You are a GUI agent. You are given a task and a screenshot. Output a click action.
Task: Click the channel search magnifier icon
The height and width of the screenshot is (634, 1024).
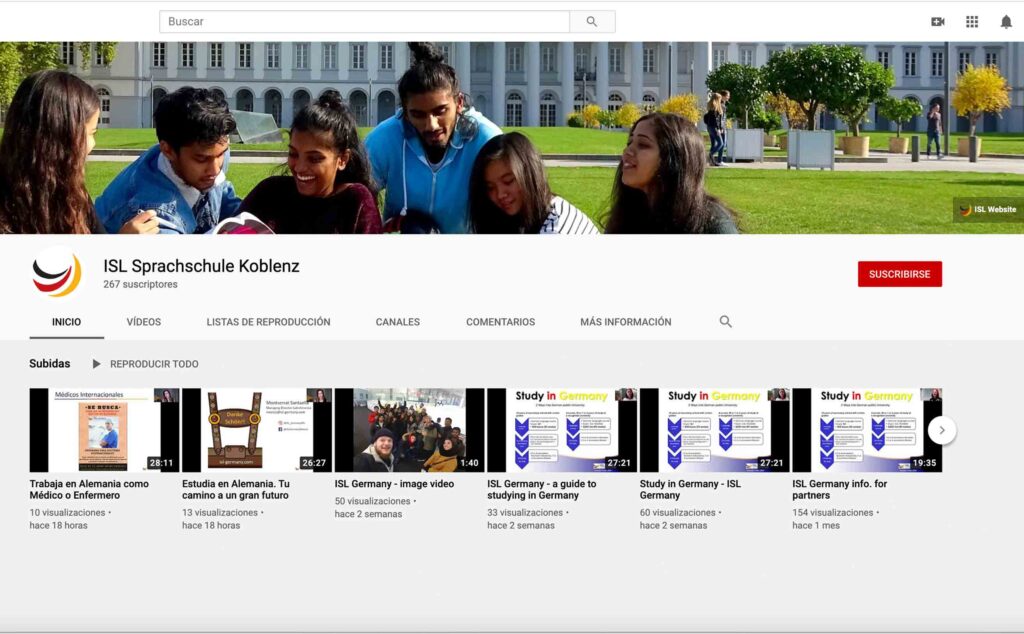point(726,321)
